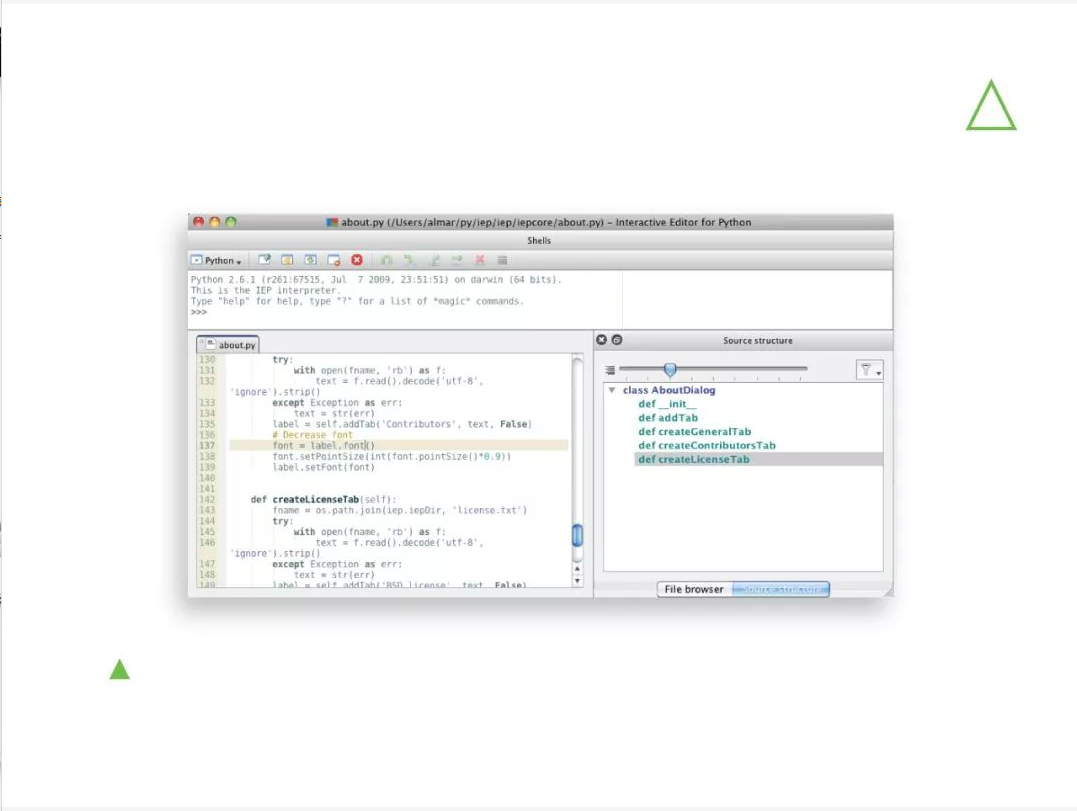
Task: Select the about.py editor tab
Action: [228, 345]
